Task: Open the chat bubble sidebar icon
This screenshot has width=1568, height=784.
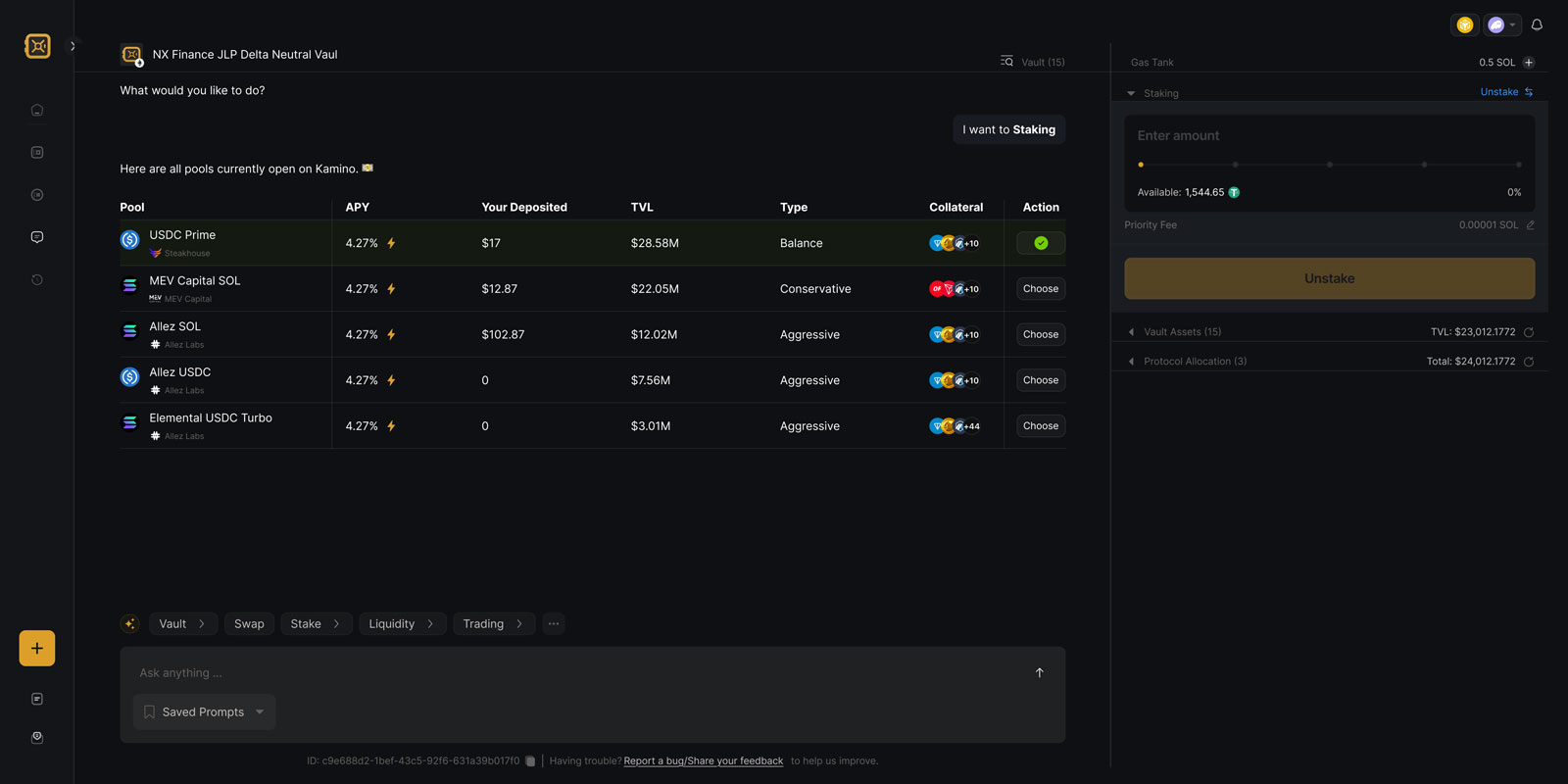Action: [37, 237]
